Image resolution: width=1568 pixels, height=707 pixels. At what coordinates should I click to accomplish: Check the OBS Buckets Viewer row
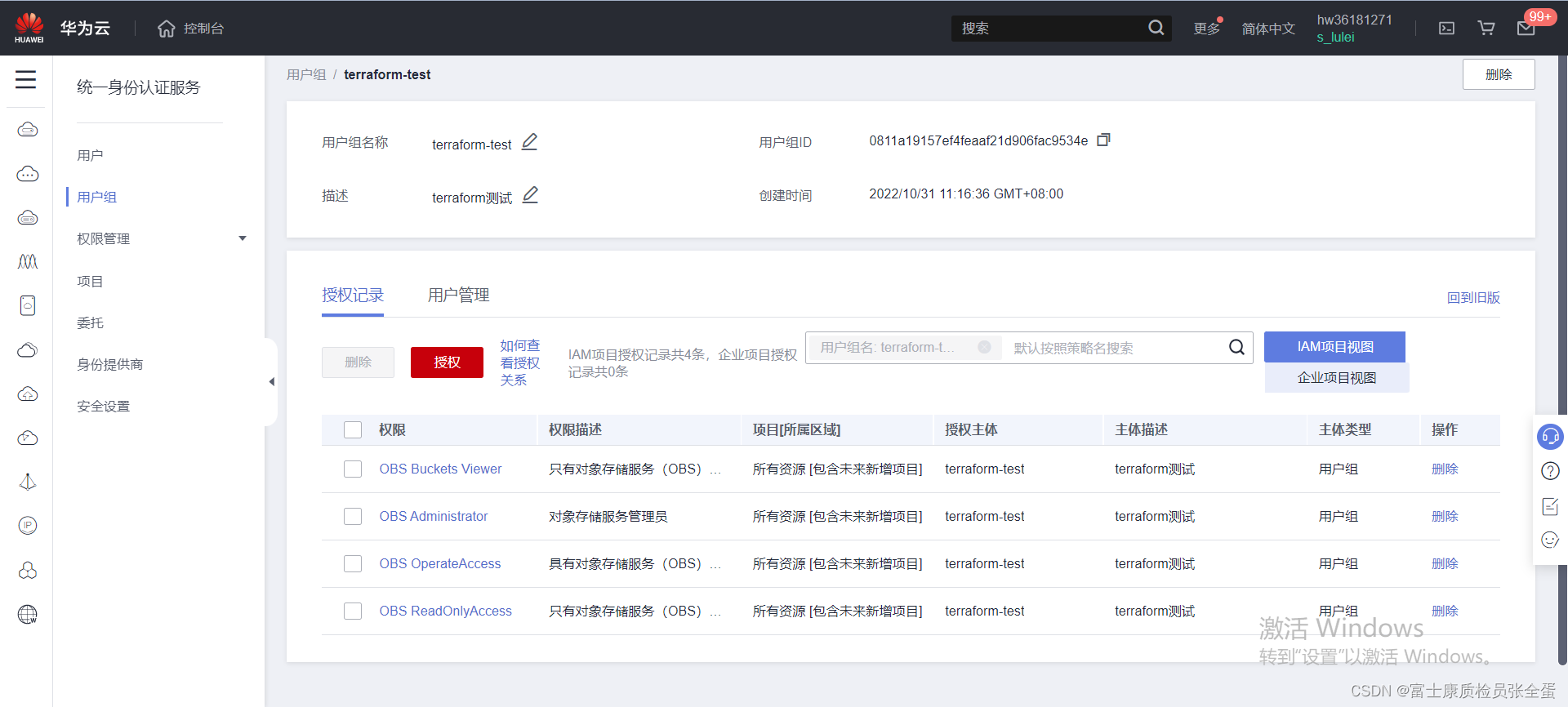[353, 469]
